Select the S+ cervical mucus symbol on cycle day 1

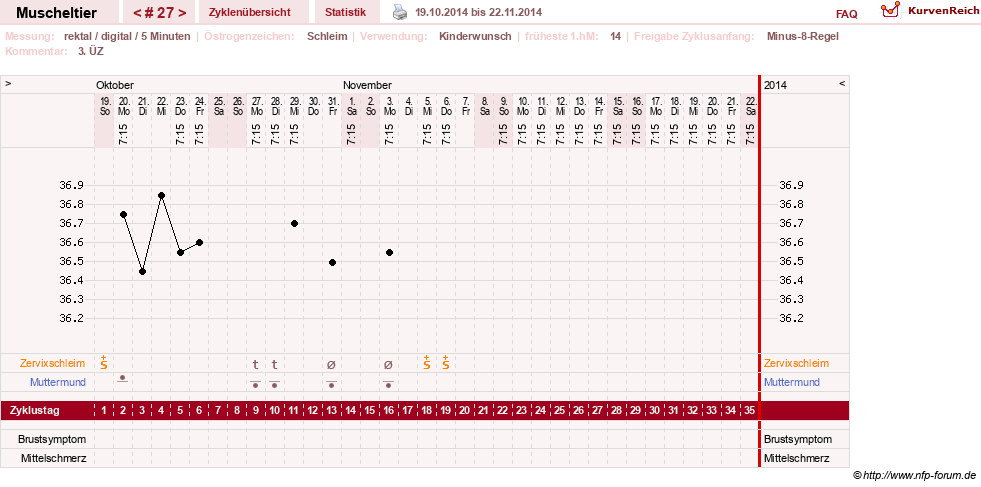[x=104, y=362]
